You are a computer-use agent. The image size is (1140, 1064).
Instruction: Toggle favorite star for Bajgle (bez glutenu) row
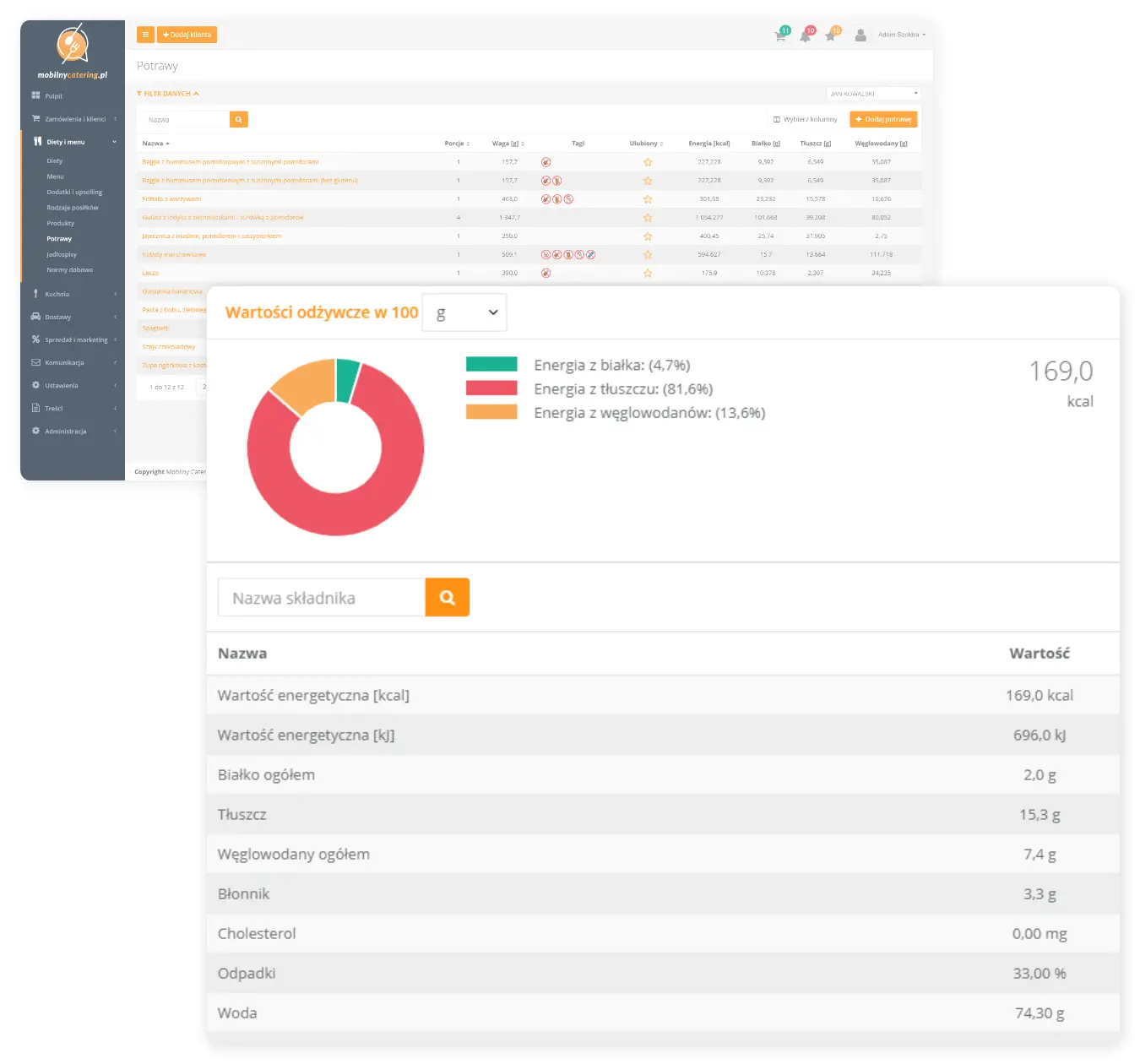coord(648,181)
